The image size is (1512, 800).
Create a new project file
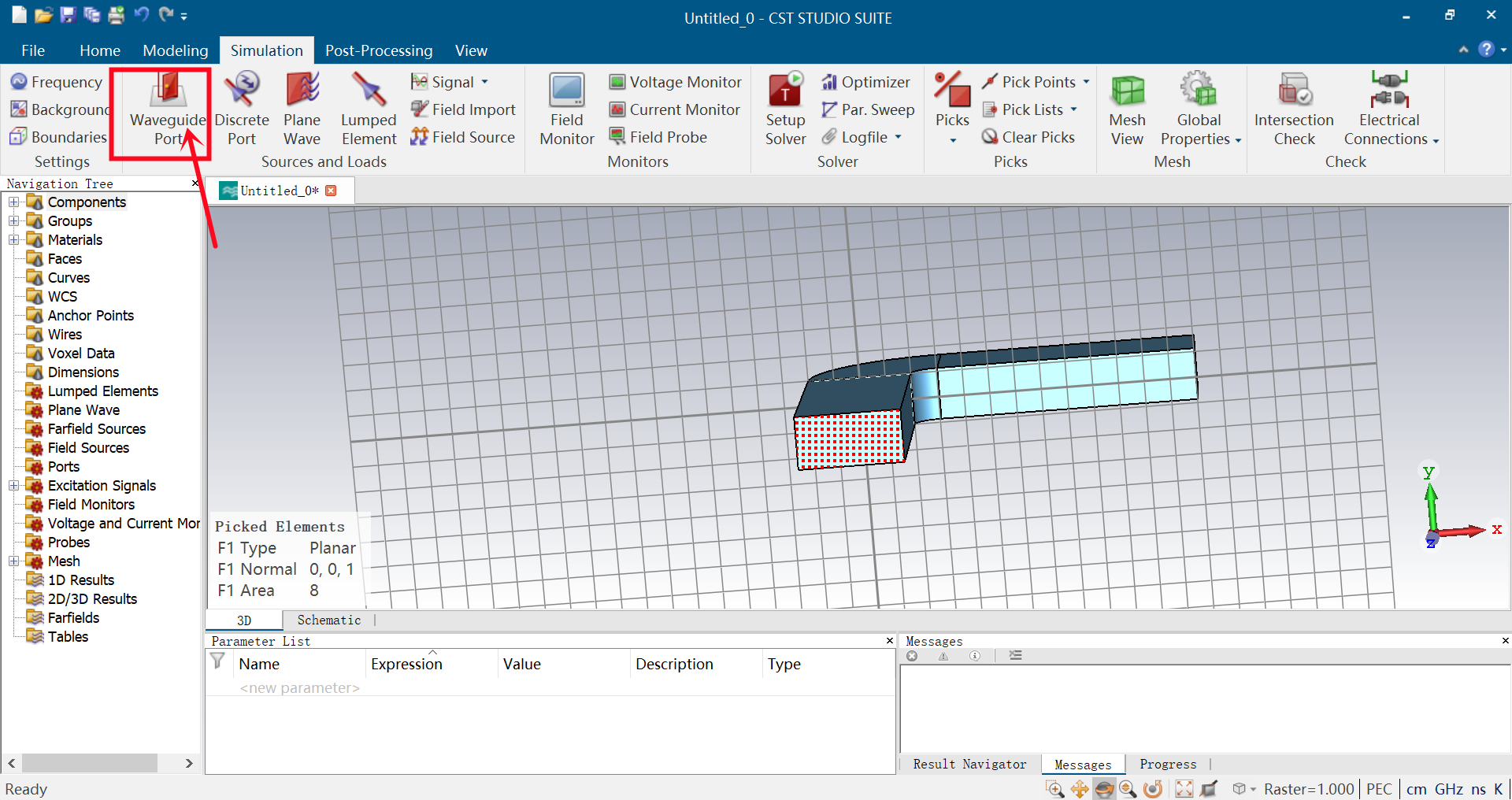19,15
